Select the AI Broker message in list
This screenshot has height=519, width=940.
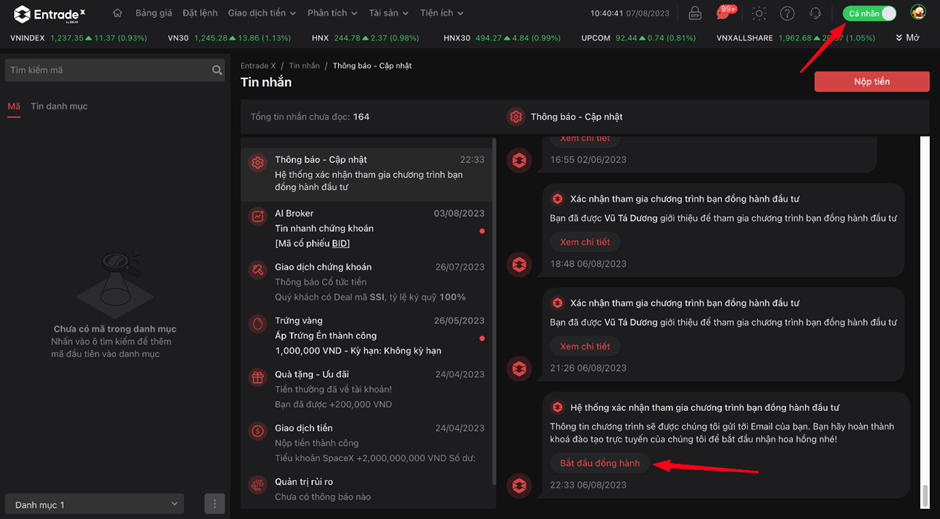tap(368, 228)
